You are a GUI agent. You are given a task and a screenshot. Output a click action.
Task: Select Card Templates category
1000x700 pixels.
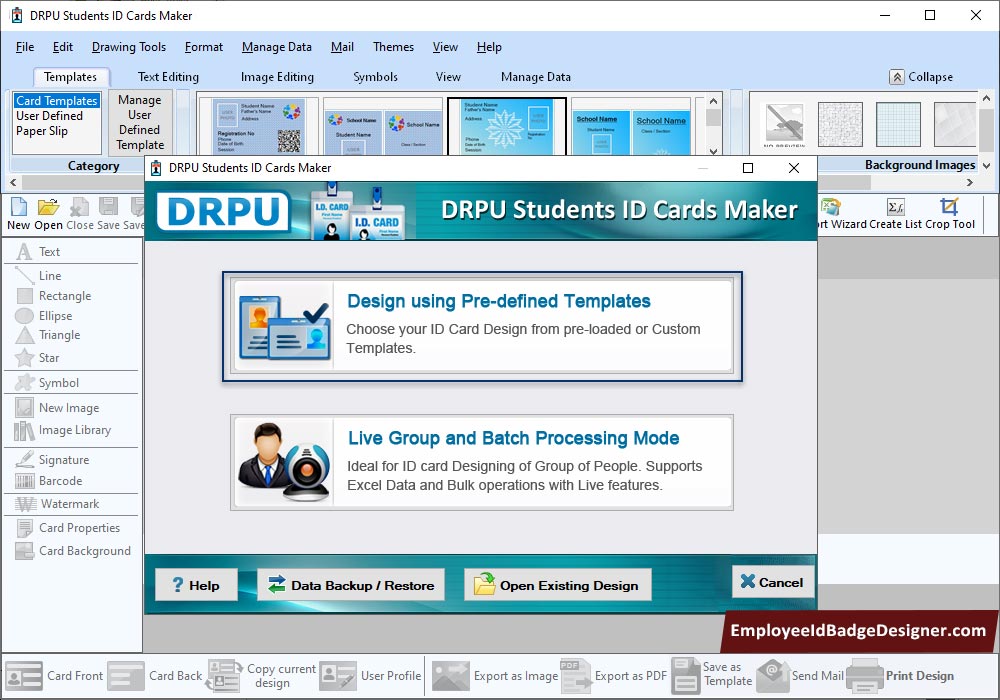57,101
